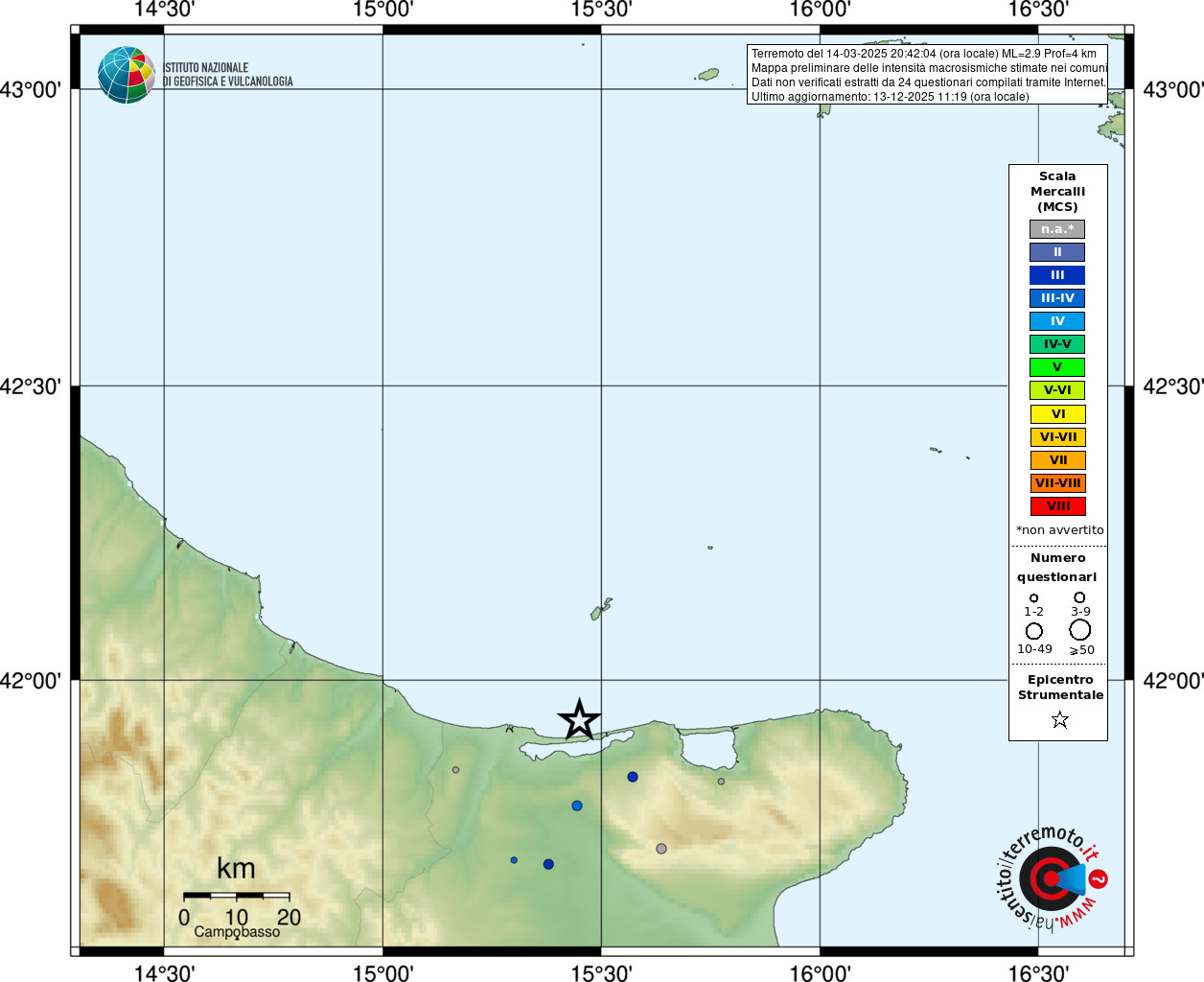
Task: Click the top 15°00' longitude label
Action: [x=382, y=10]
